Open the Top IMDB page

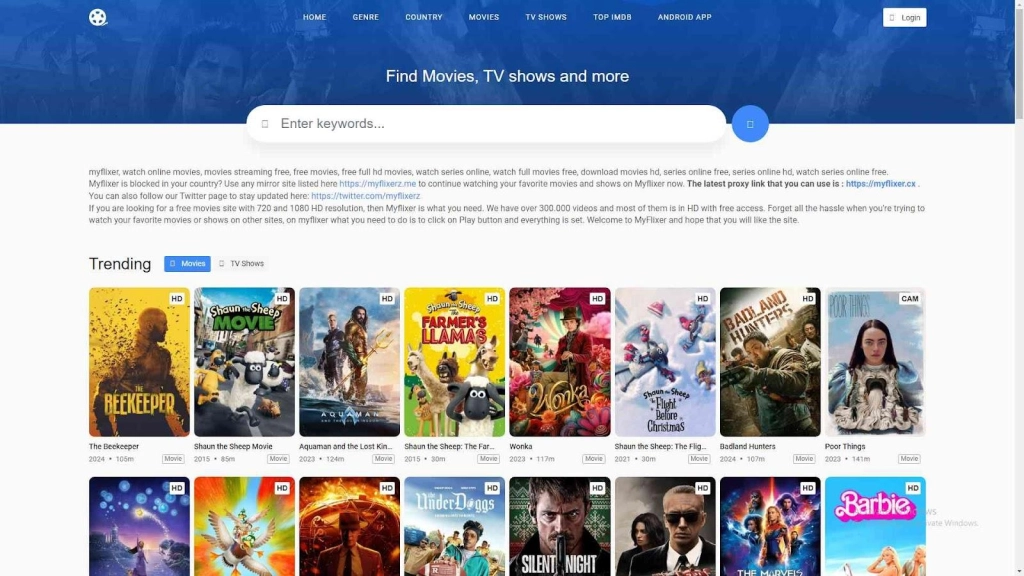click(612, 17)
